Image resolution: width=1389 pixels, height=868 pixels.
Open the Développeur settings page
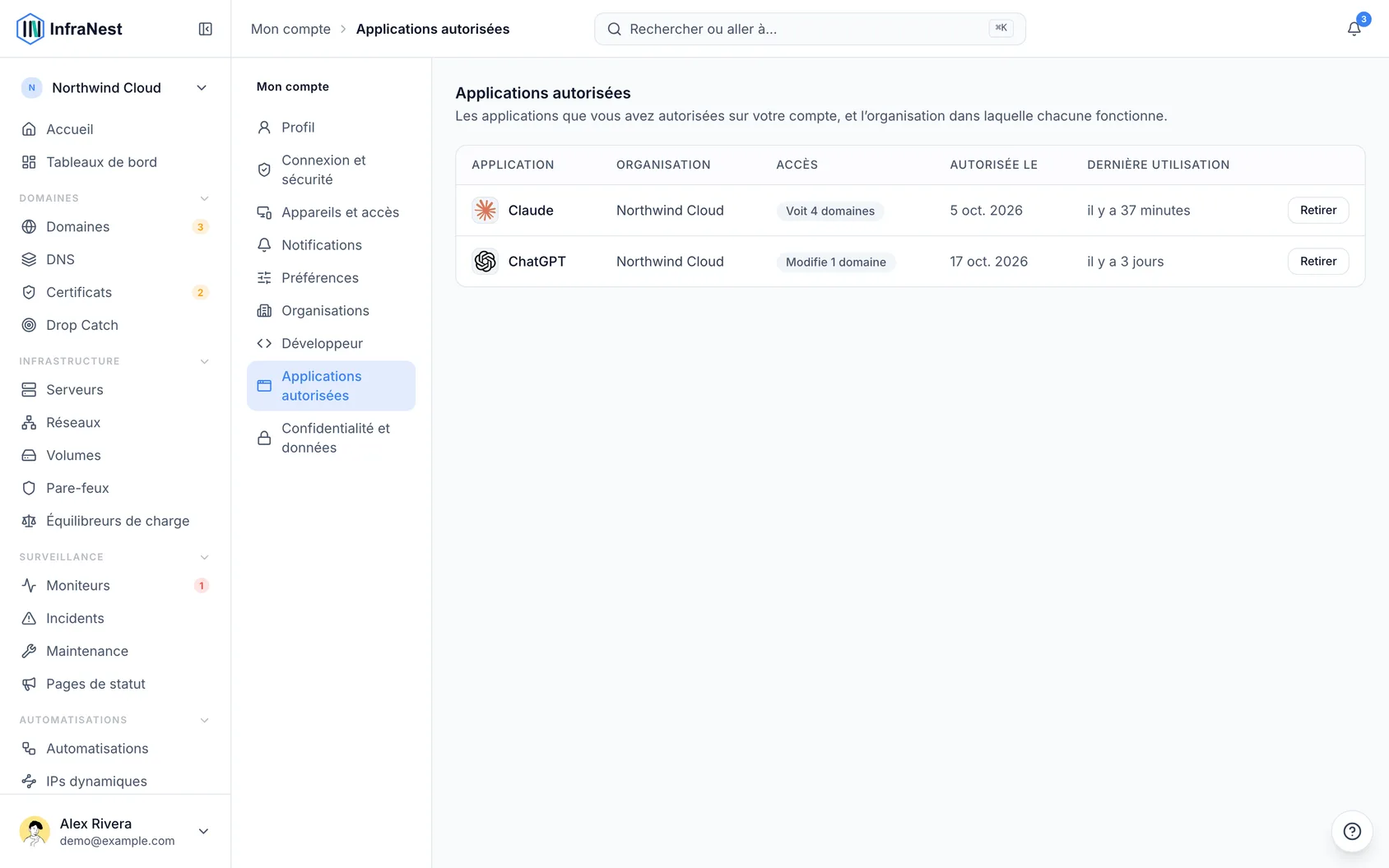tap(331, 344)
